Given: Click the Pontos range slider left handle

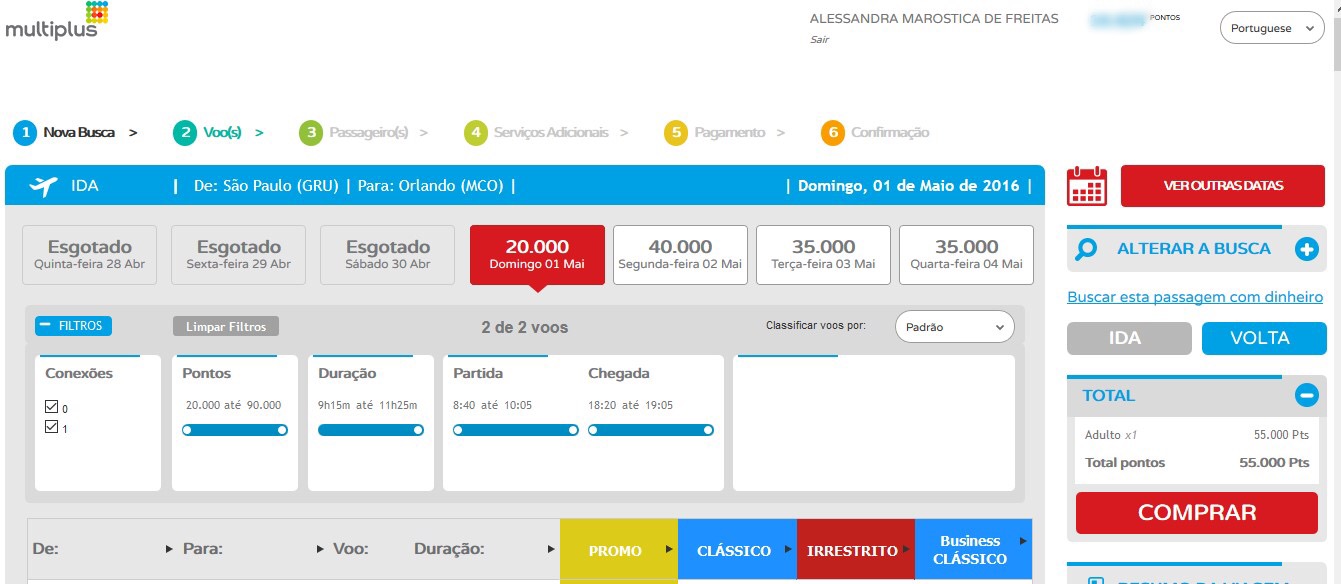Looking at the screenshot, I should tap(188, 430).
